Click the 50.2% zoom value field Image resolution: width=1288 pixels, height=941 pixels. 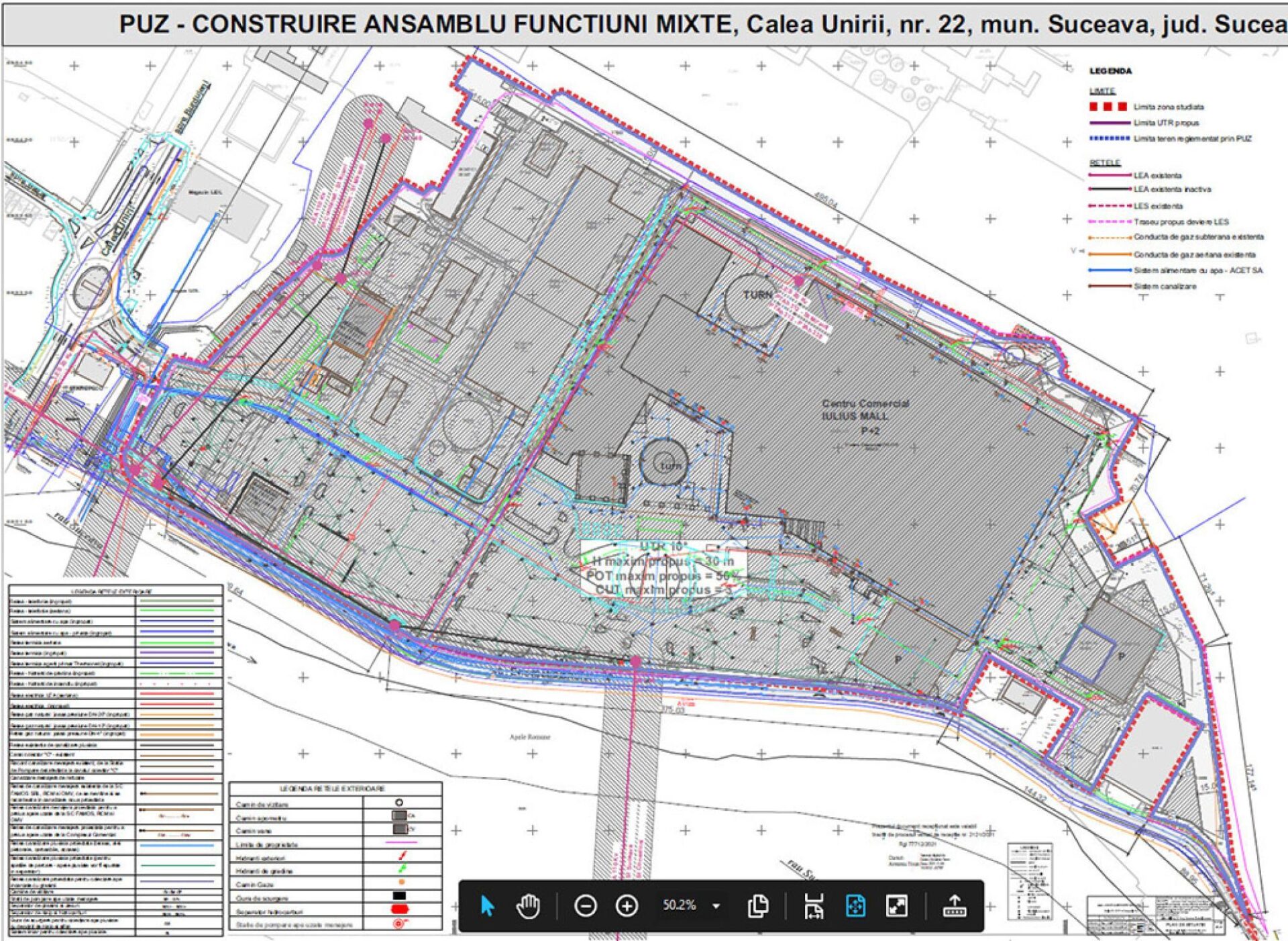[x=679, y=905]
